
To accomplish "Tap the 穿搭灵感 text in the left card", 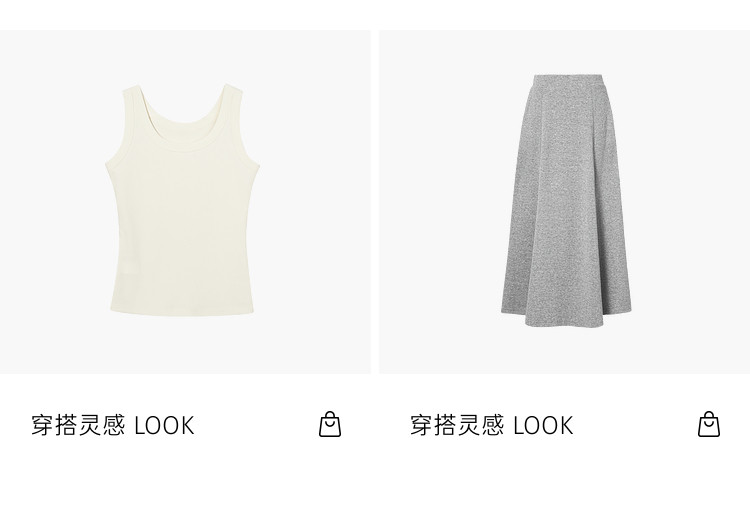I will (x=78, y=425).
